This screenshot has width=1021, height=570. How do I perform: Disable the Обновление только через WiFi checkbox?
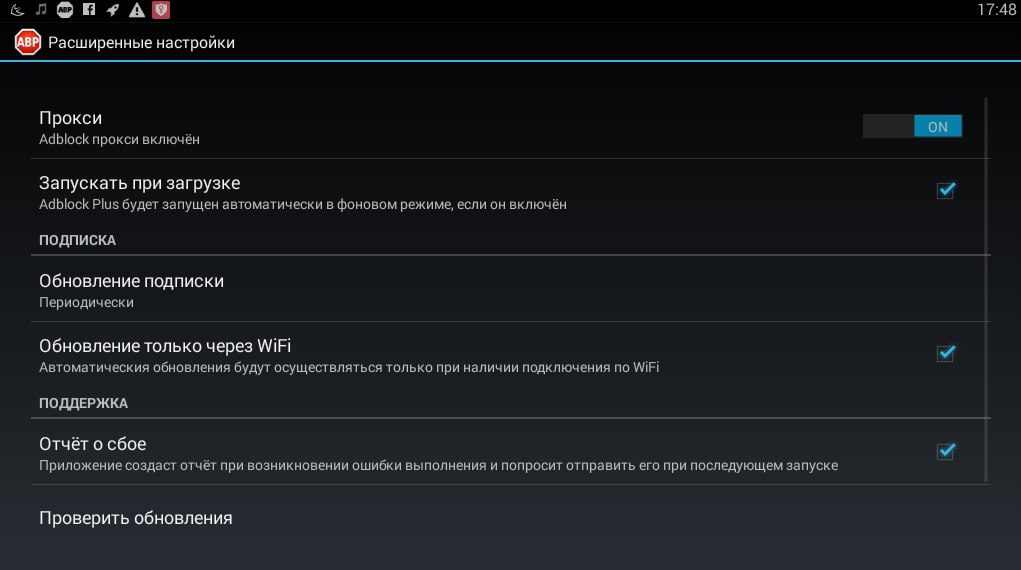pos(945,353)
